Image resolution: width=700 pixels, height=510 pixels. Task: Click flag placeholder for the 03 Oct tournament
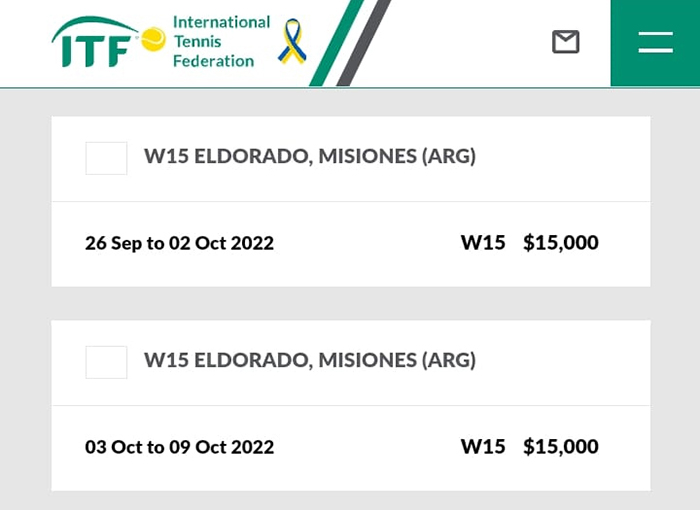click(x=106, y=362)
